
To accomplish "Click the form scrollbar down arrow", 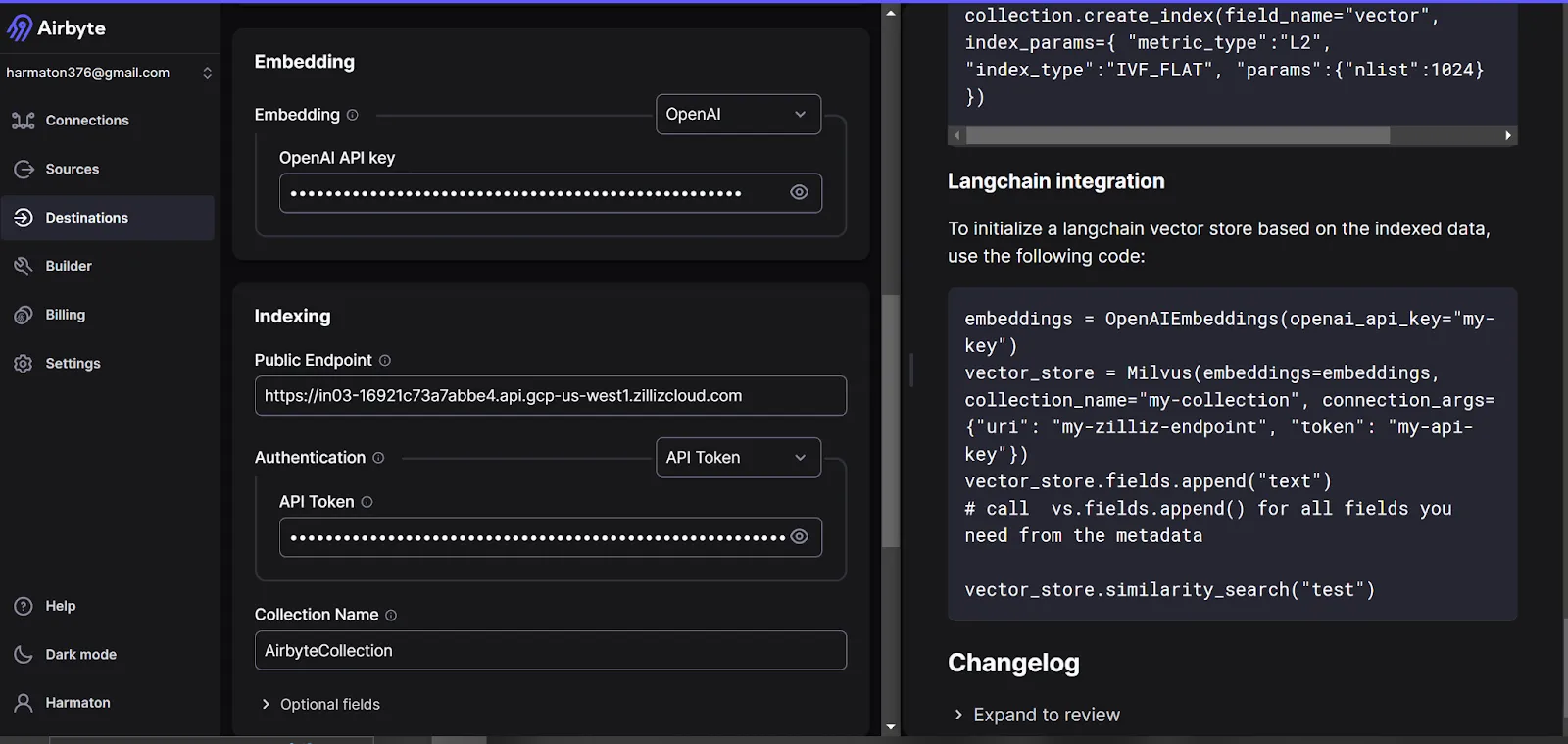I will click(x=891, y=727).
